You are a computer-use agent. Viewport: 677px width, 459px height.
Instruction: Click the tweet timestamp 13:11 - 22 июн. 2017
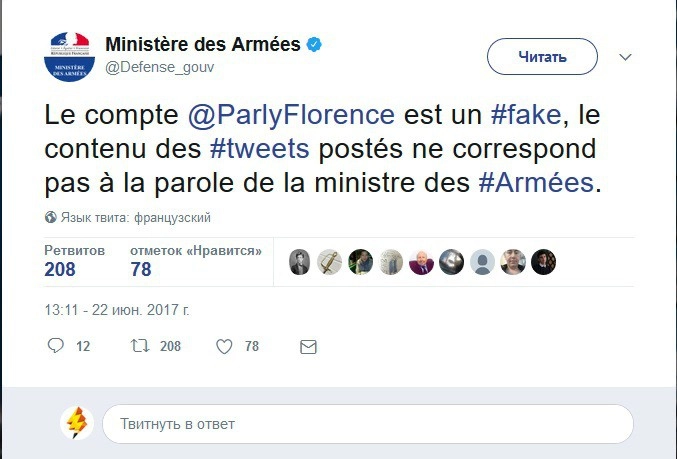116,310
